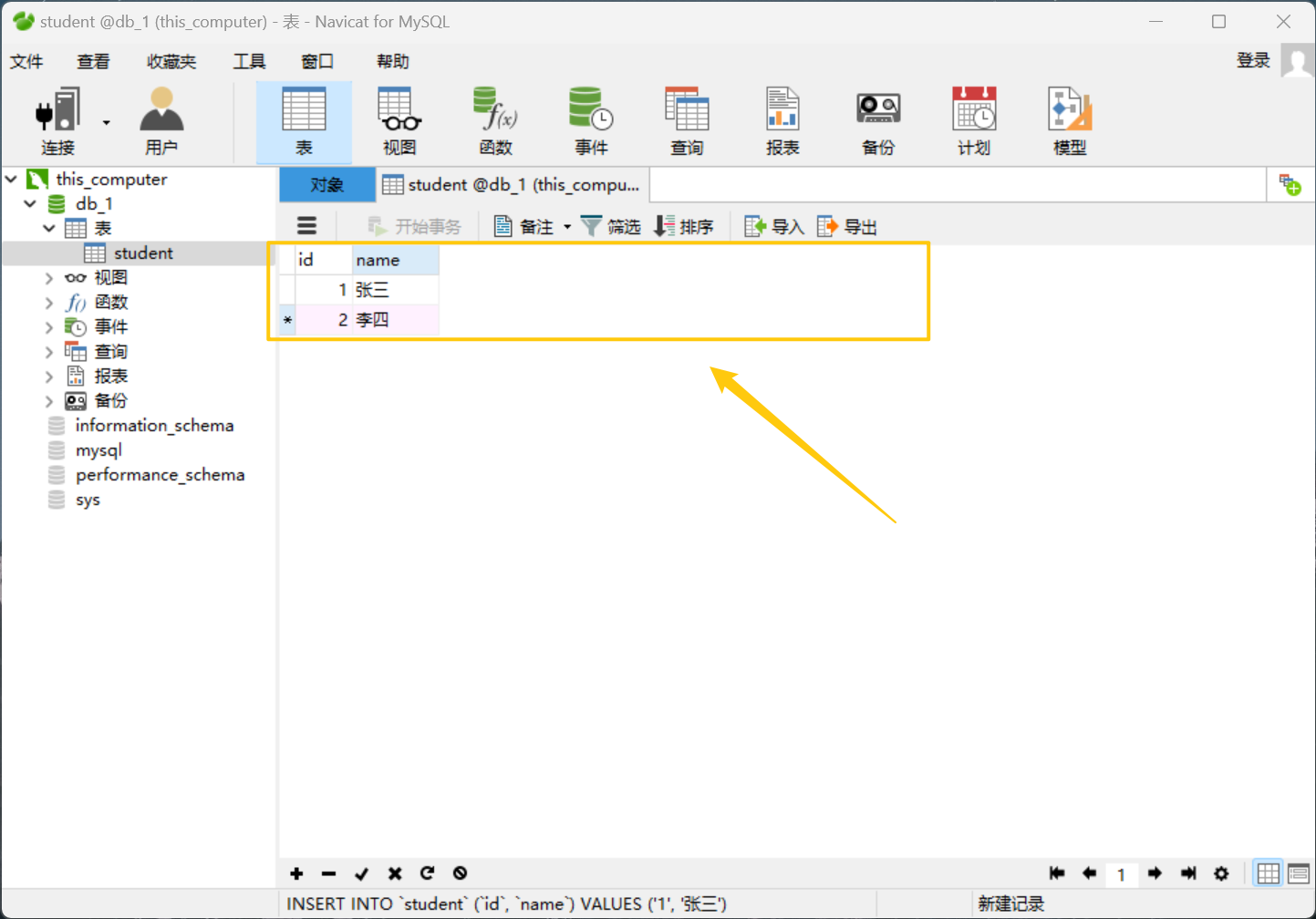The height and width of the screenshot is (919, 1316).
Task: Click the 登录 link at top right
Action: [1253, 60]
